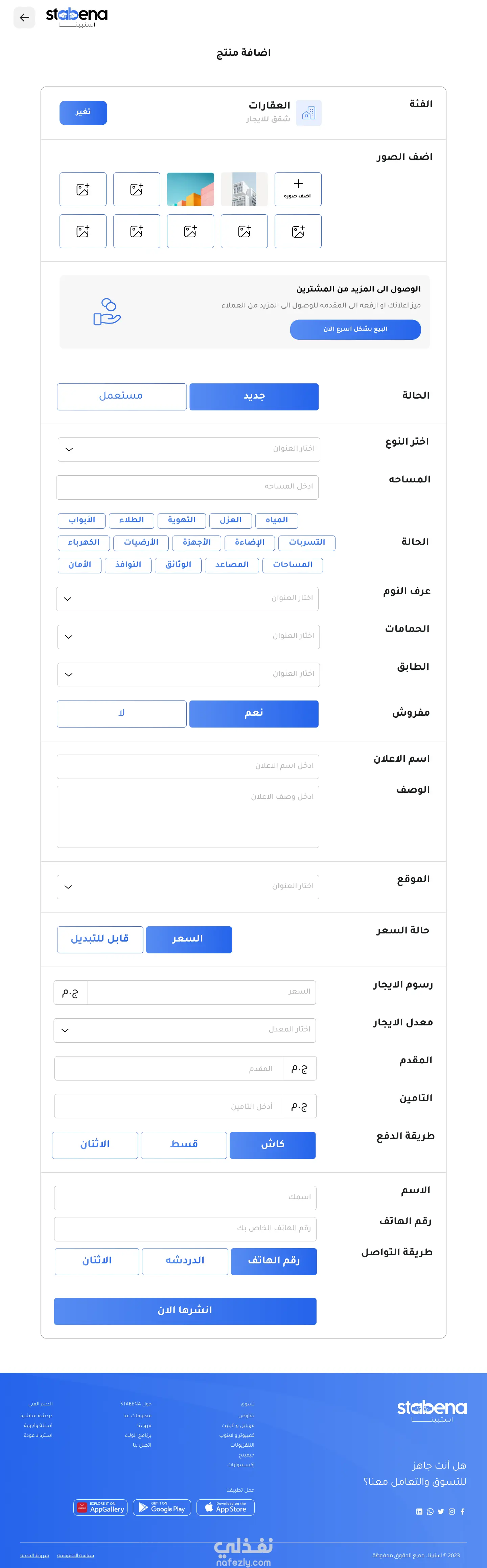487x1568 pixels.
Task: Expand the اختر النوع dropdown
Action: 189,450
